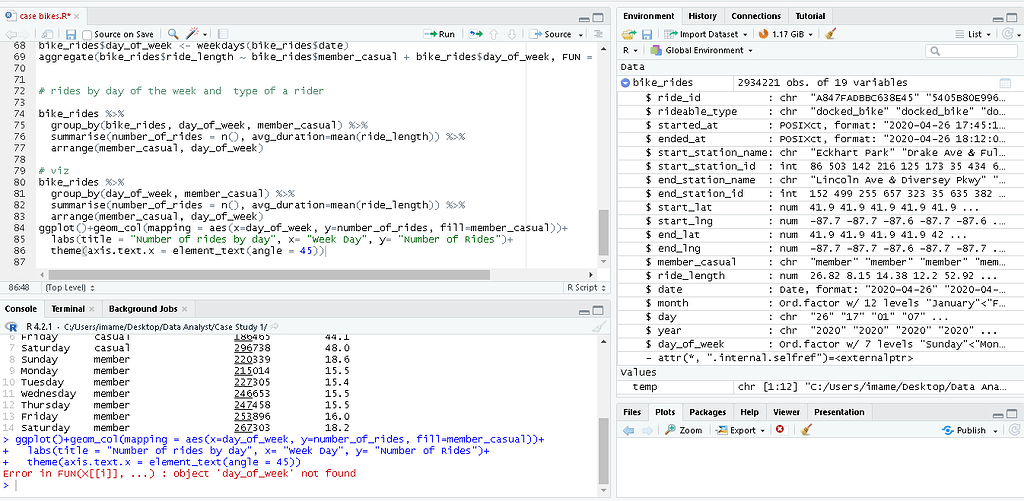This screenshot has height=501, width=1024.
Task: Go to the previous section with the up arrow
Action: coord(494,34)
